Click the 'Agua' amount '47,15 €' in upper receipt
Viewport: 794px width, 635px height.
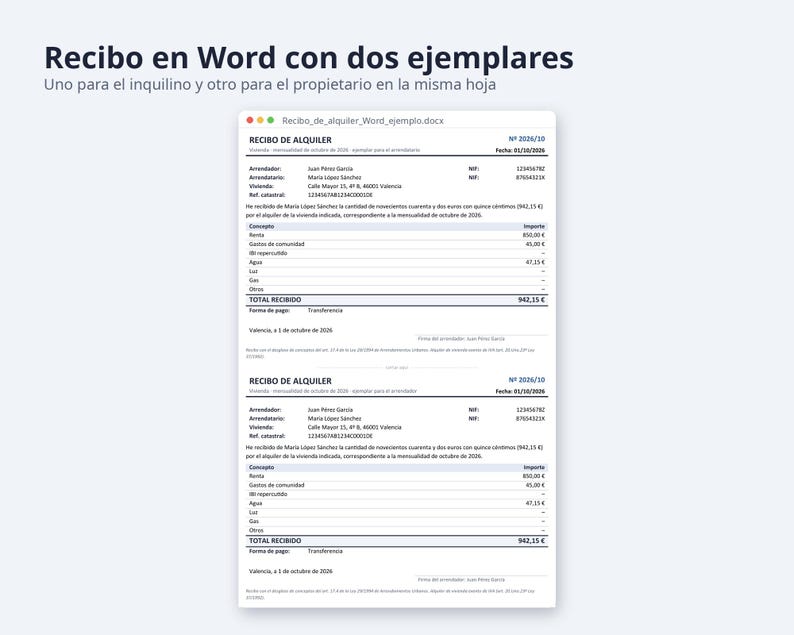(x=535, y=262)
